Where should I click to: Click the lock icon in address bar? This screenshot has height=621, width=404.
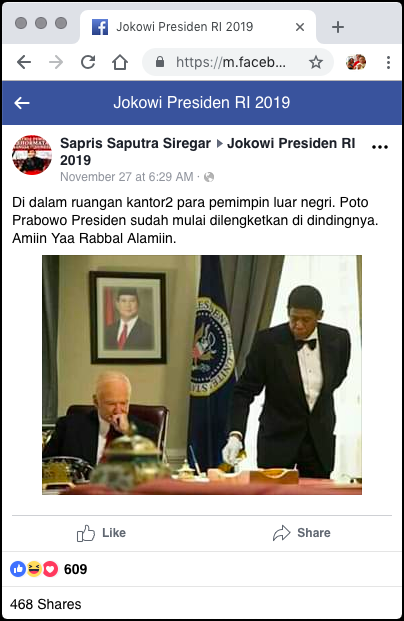[x=160, y=61]
